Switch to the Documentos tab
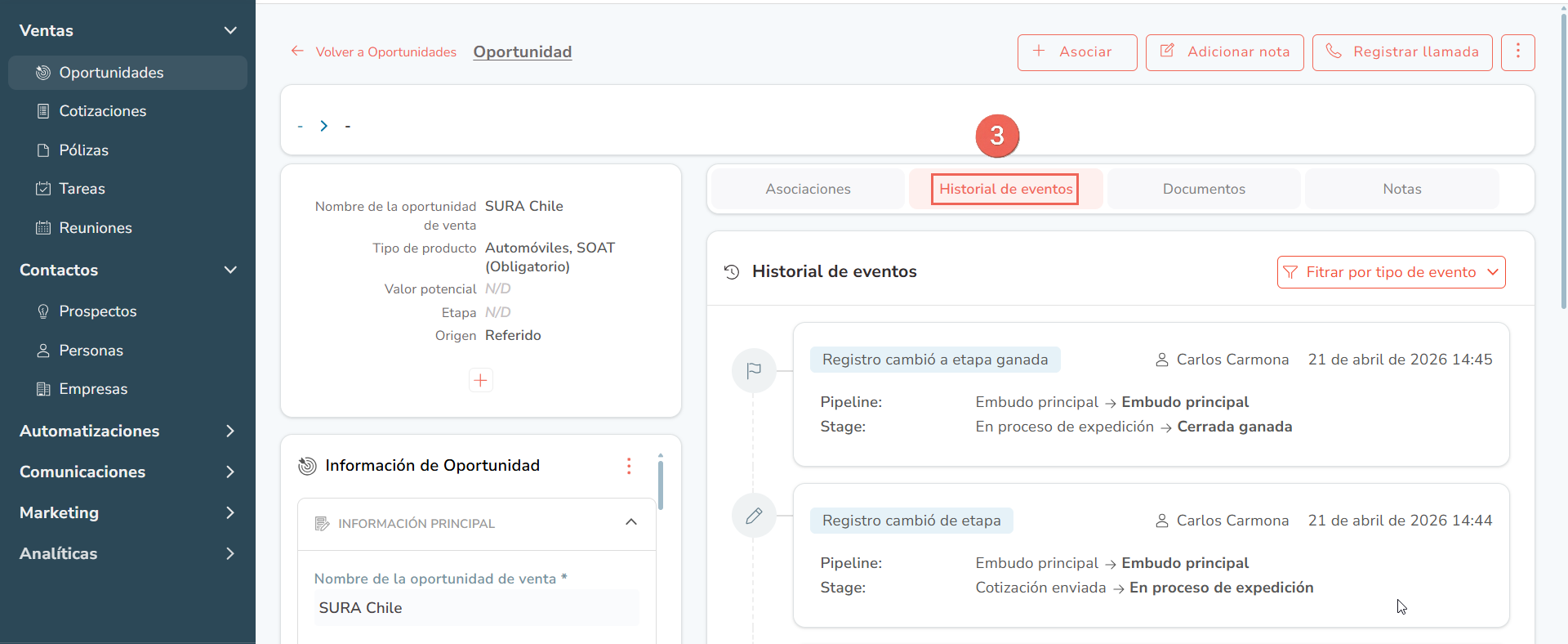1568x644 pixels. click(1204, 189)
